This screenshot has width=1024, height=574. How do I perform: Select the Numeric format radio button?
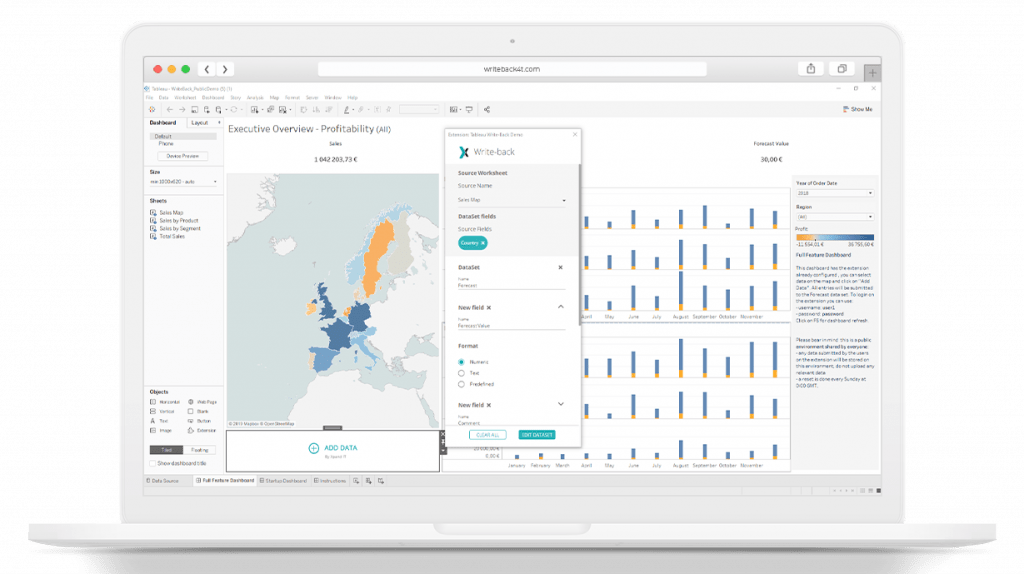click(x=461, y=362)
